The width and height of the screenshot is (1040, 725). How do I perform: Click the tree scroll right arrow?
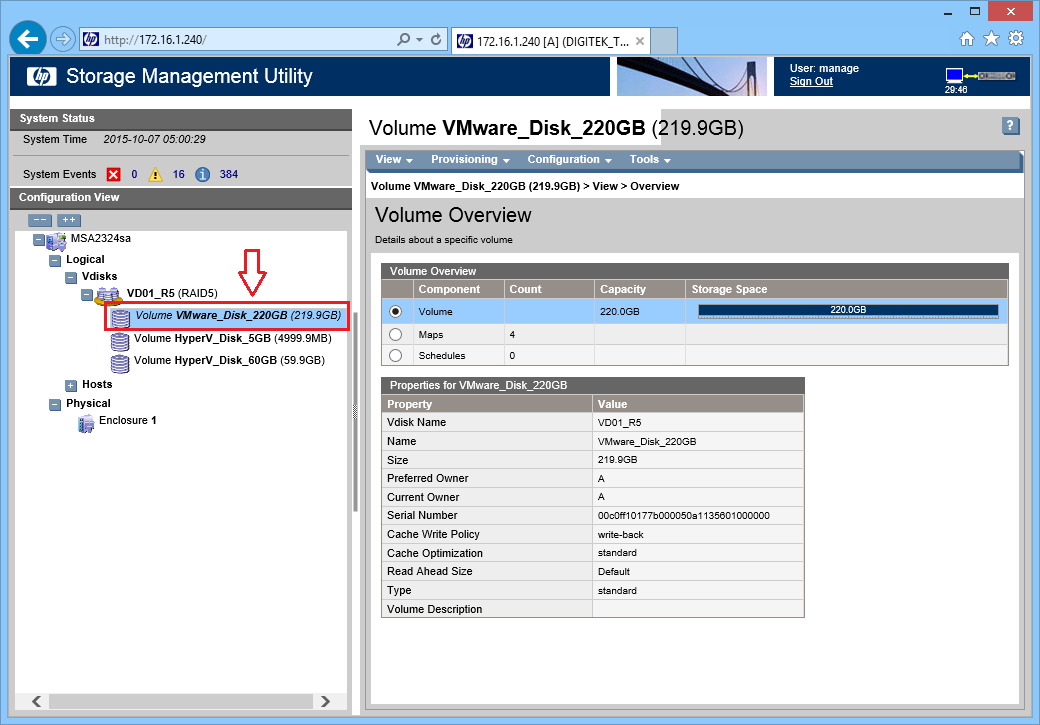tap(325, 701)
